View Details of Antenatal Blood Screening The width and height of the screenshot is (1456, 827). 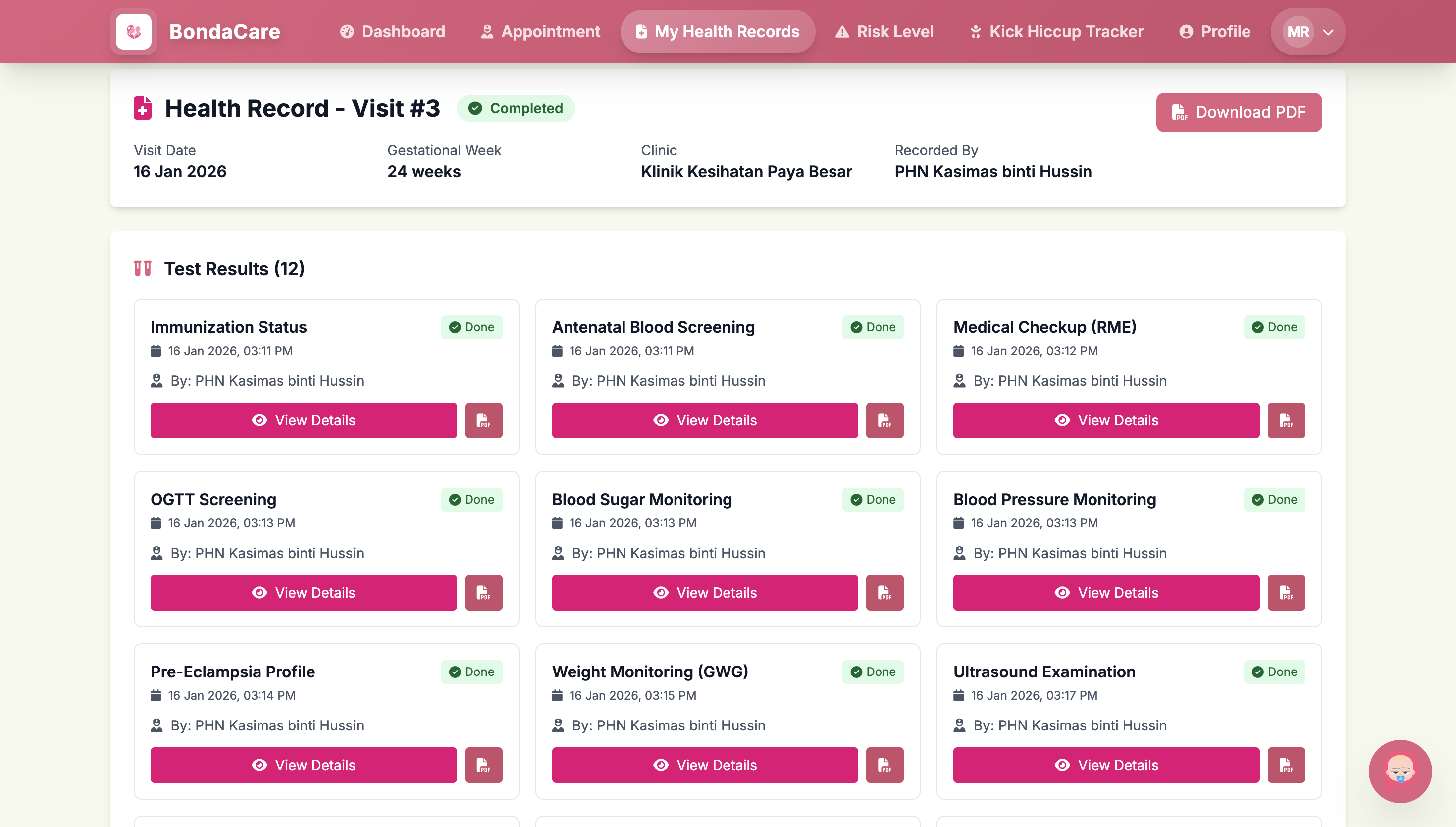pos(705,420)
